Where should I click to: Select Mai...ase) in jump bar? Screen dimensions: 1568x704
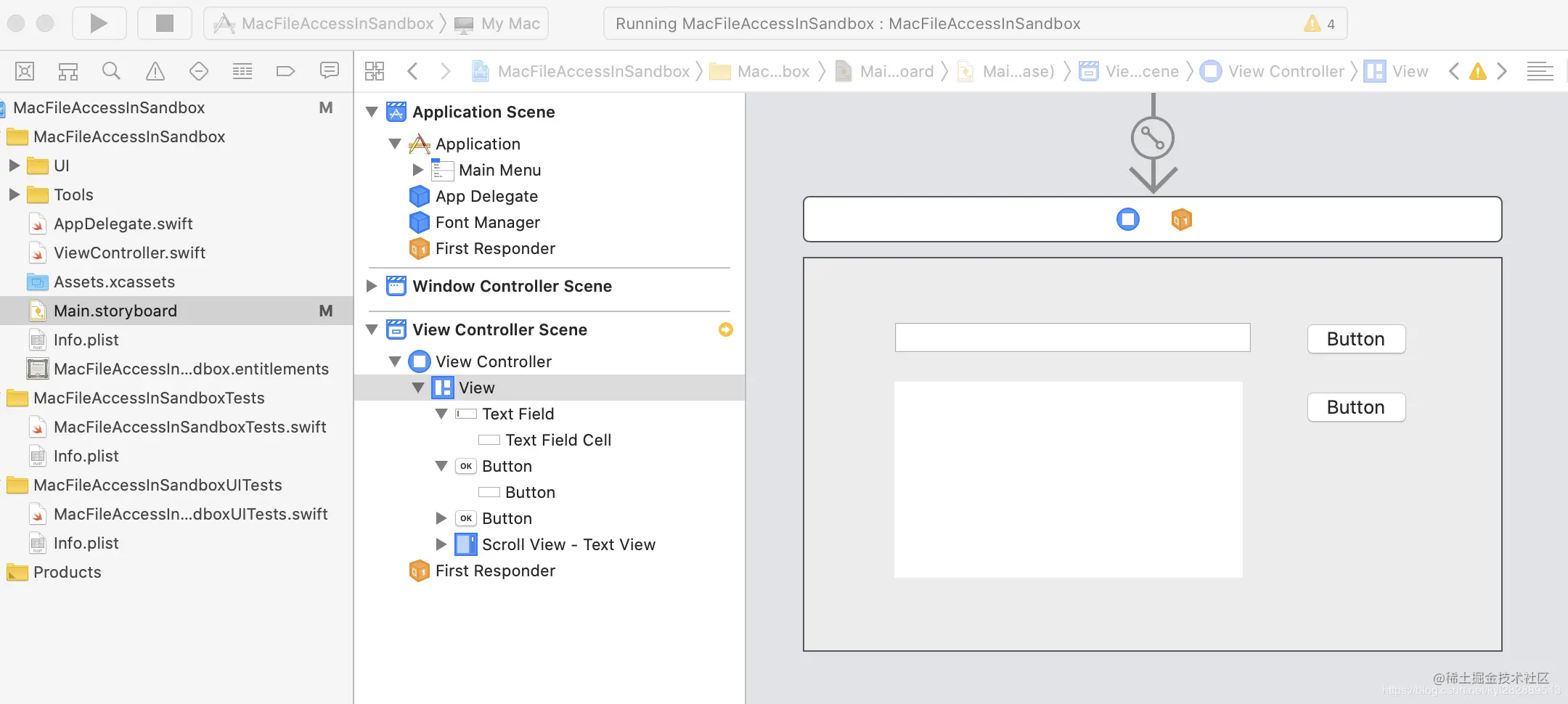[x=1006, y=71]
